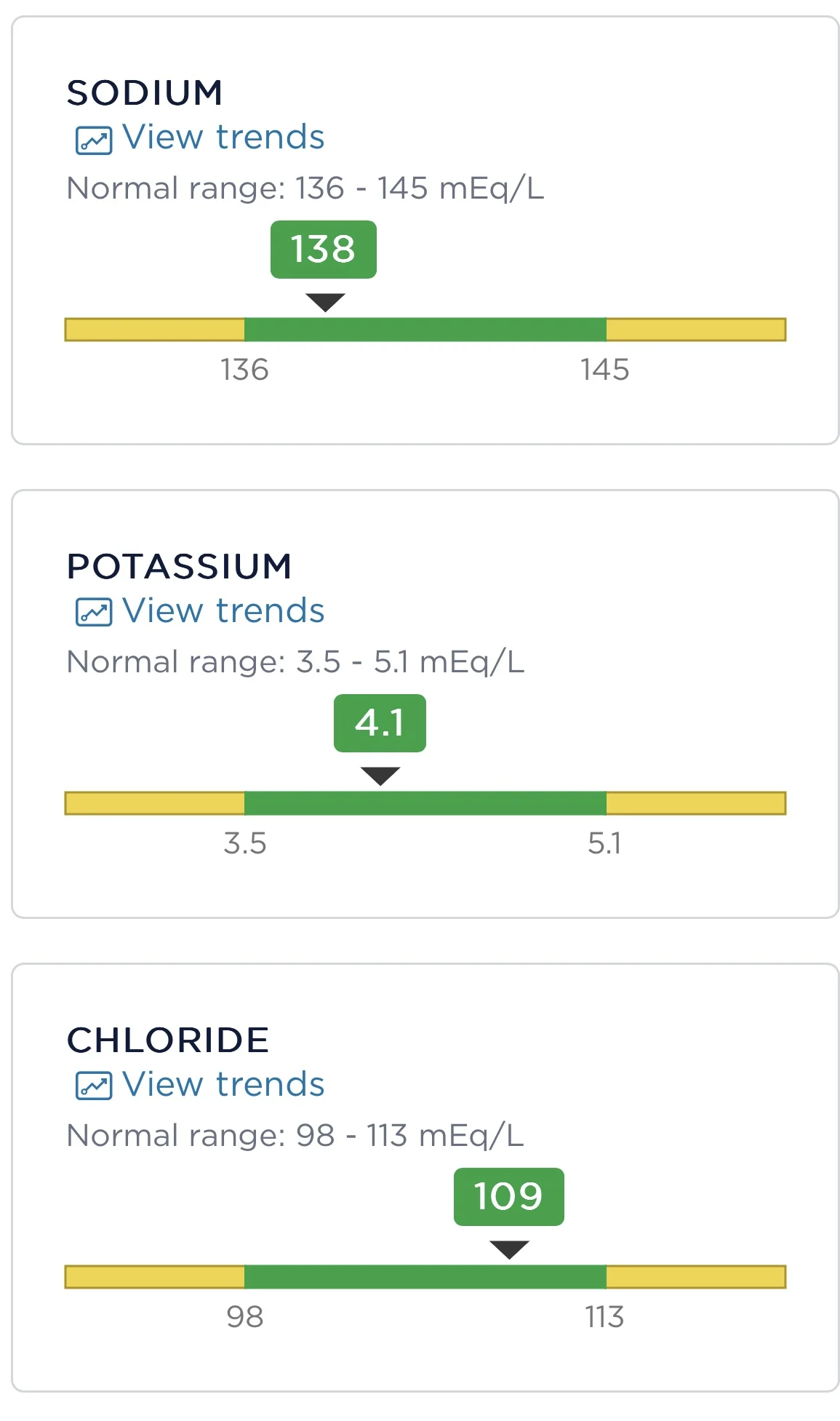
Task: Click the black marker arrow on potassium bar
Action: (380, 776)
